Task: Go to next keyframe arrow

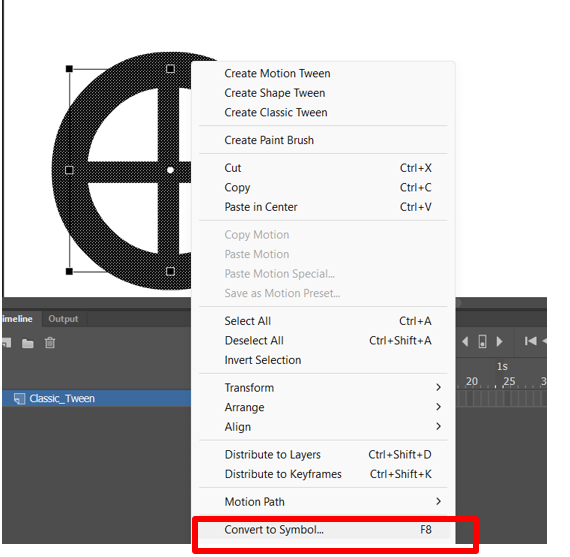Action: click(x=499, y=342)
